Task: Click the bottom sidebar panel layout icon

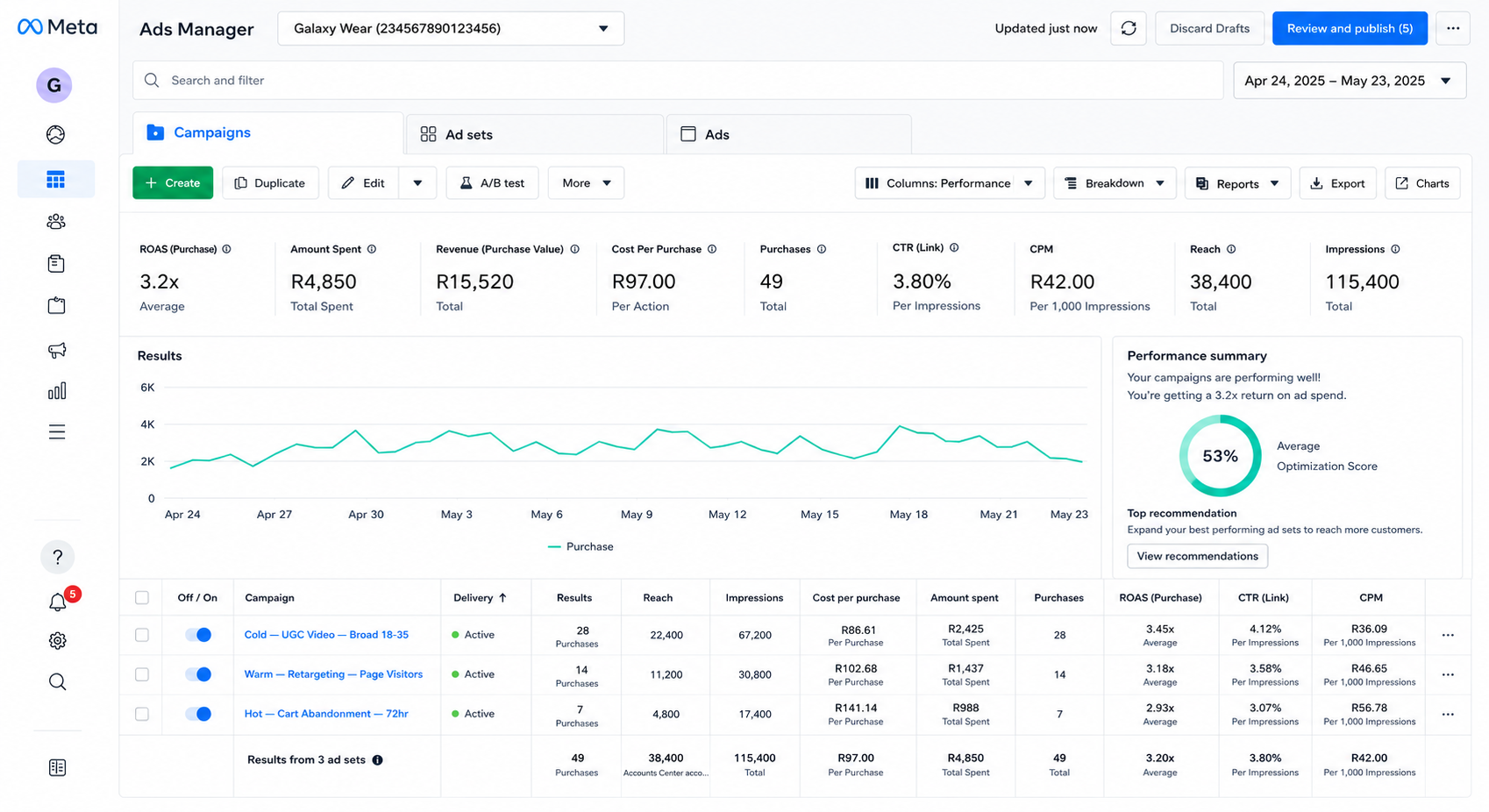Action: pos(57,768)
